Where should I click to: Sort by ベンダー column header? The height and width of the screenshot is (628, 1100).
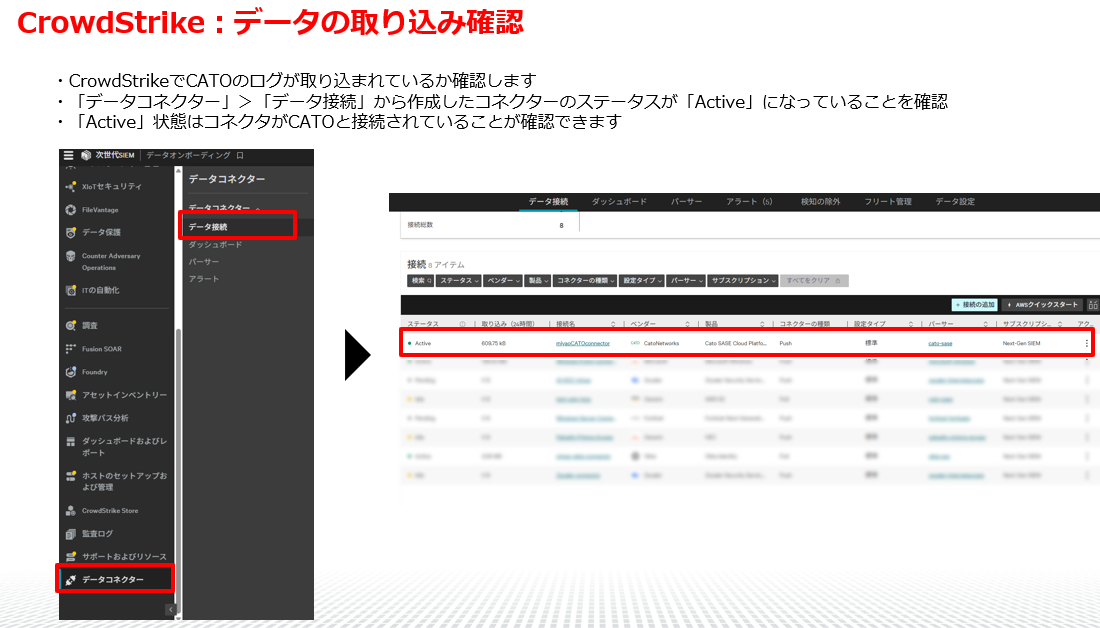pyautogui.click(x=643, y=324)
